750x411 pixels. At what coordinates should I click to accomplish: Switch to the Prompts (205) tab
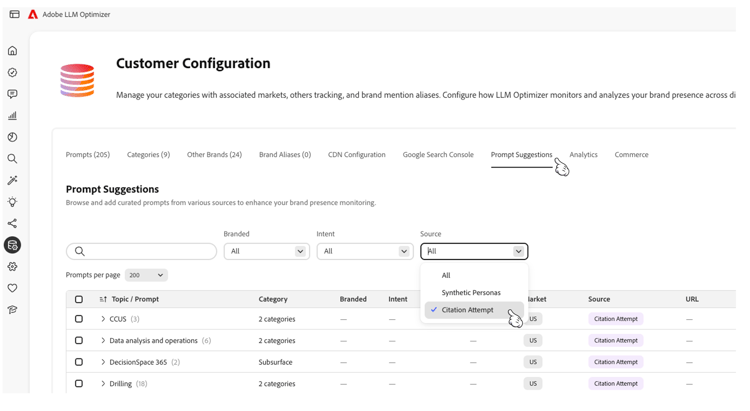(88, 155)
